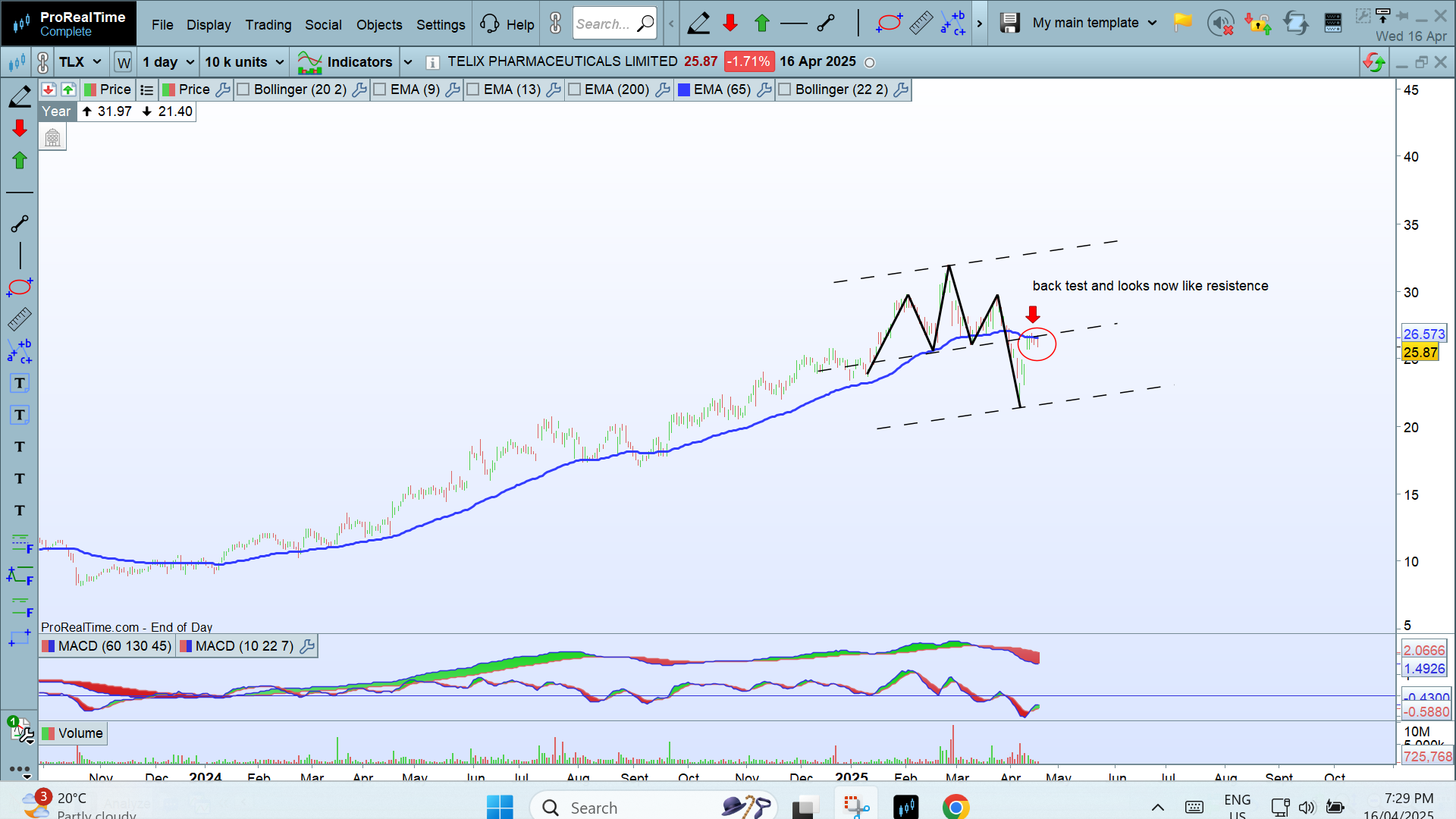This screenshot has width=1456, height=819.
Task: Select the ruler tool in the left sidebar
Action: [x=20, y=319]
